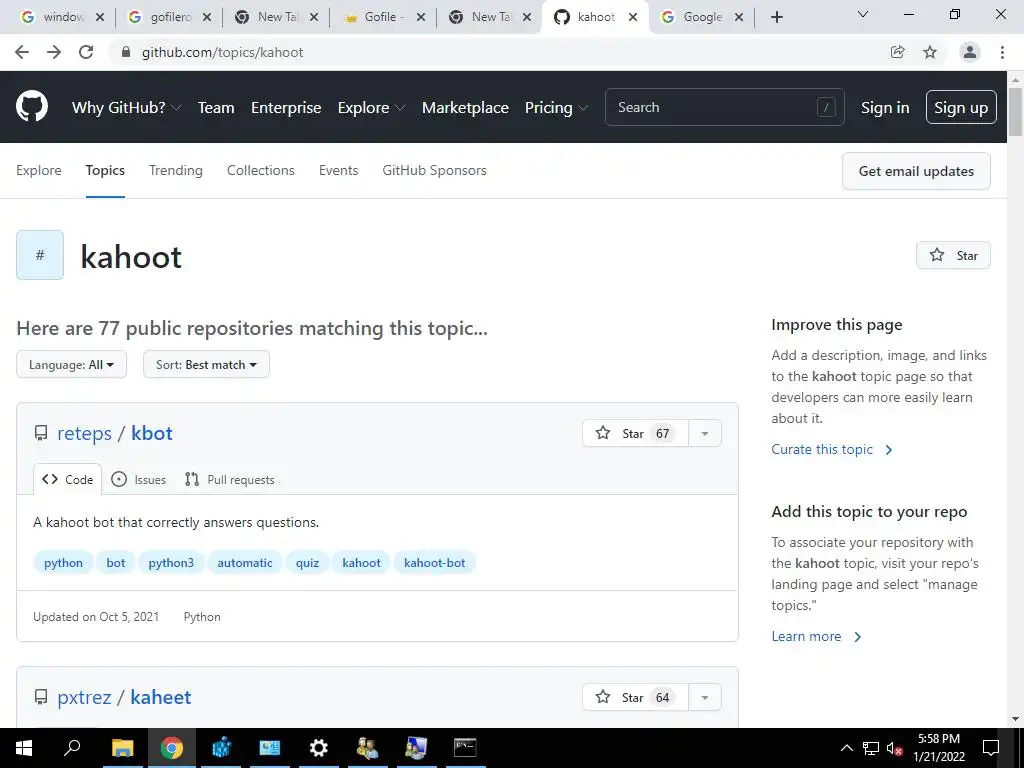The image size is (1024, 768).
Task: Open the Team header link
Action: 216,108
